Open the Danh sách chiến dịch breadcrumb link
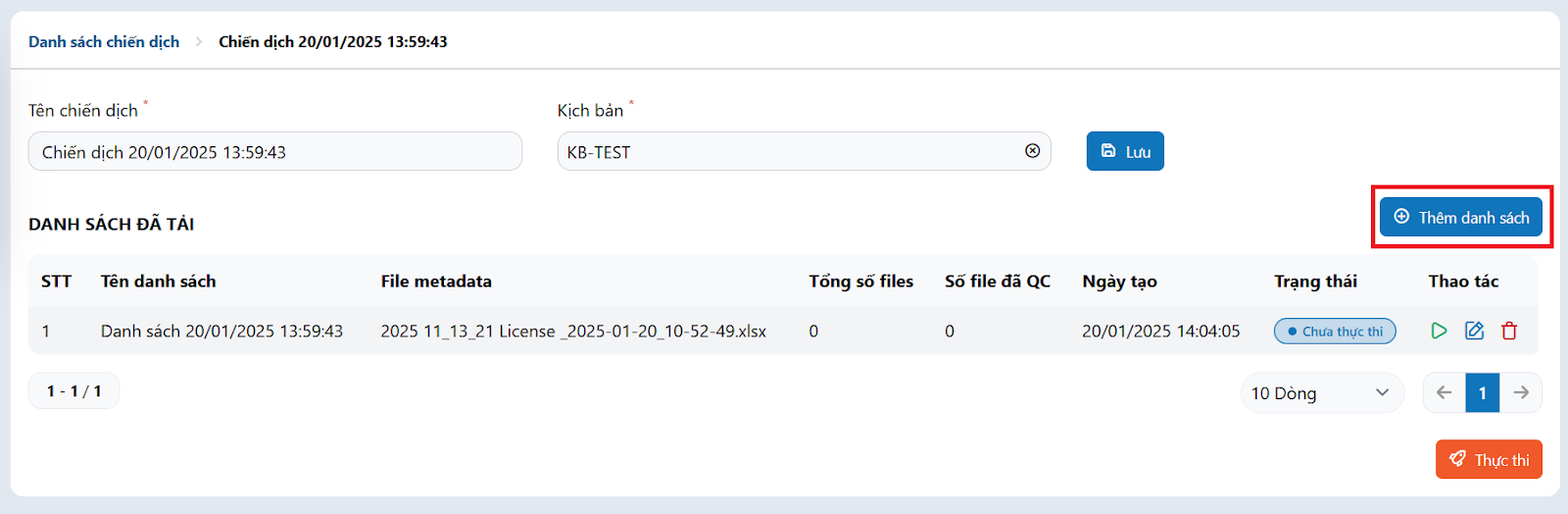This screenshot has height=514, width=1568. (104, 41)
